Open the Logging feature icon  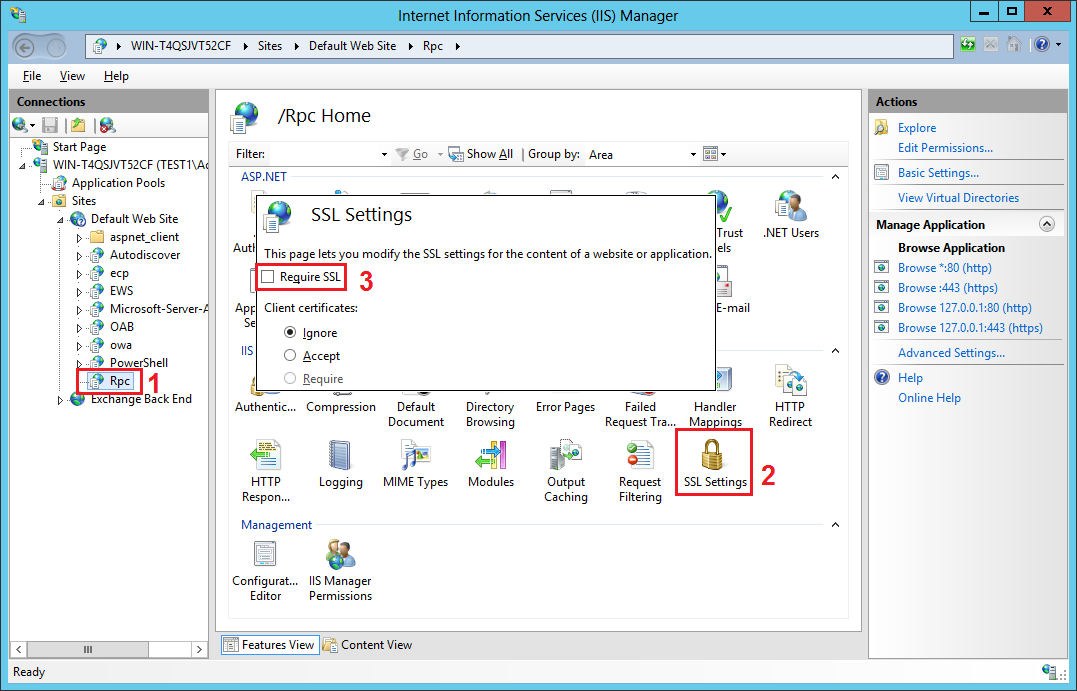point(341,462)
